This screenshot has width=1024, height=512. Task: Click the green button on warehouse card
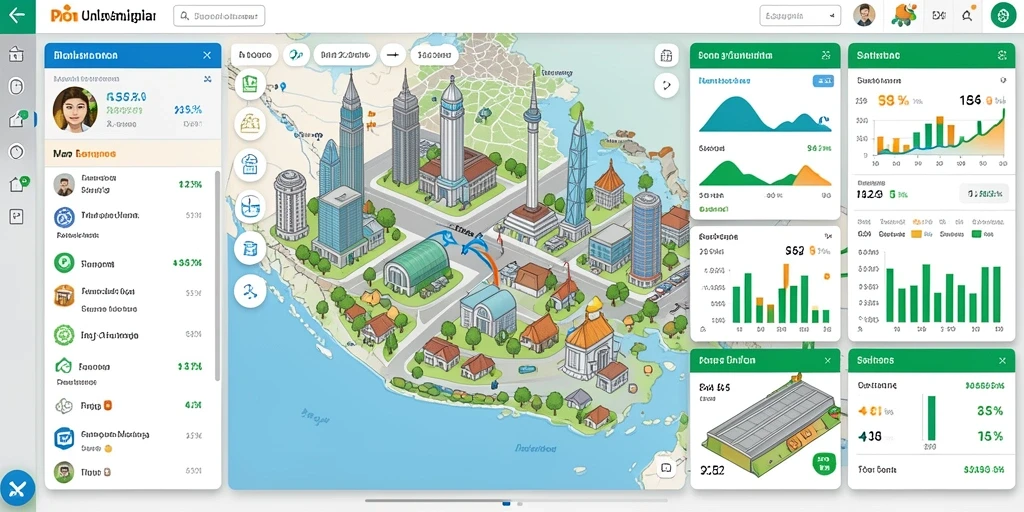click(823, 462)
